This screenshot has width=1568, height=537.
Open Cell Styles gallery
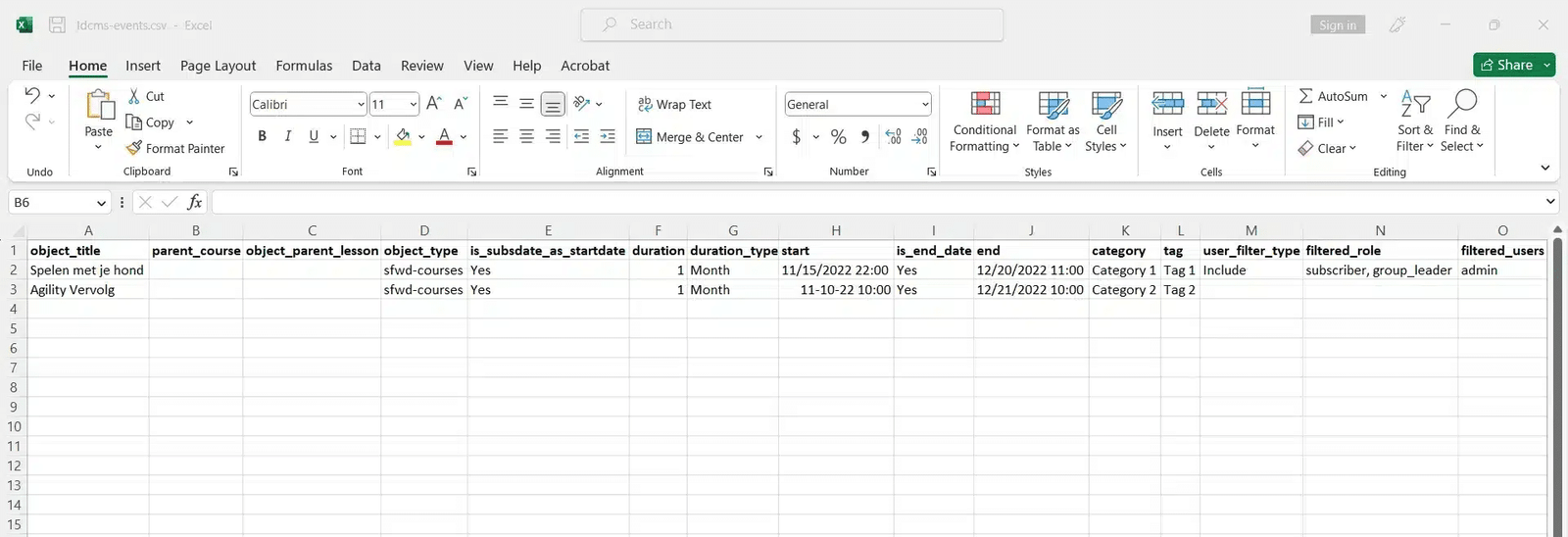(1106, 122)
